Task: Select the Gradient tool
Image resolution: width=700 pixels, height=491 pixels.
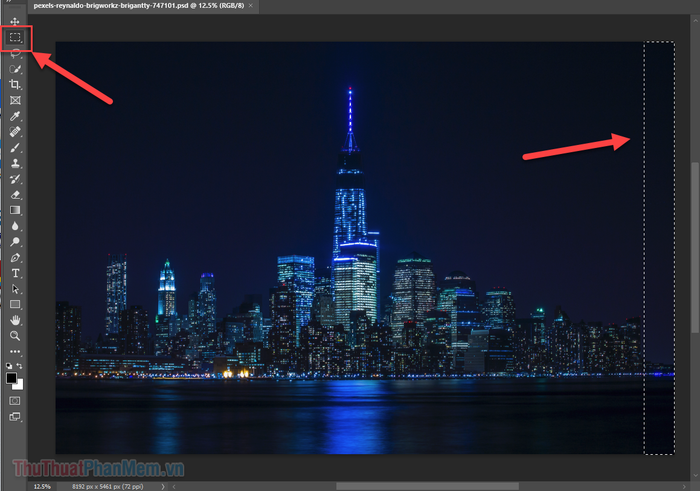Action: [15, 210]
